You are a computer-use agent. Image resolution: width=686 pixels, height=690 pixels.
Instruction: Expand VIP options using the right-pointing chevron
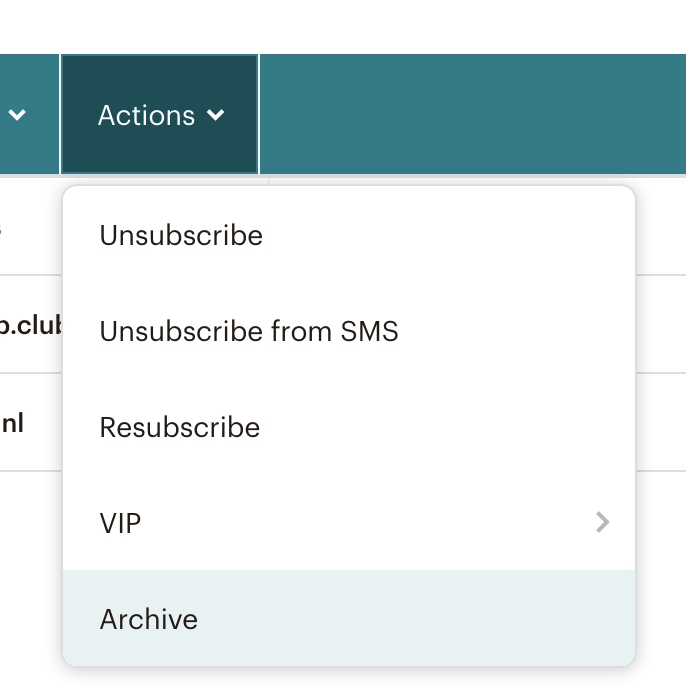tap(603, 522)
